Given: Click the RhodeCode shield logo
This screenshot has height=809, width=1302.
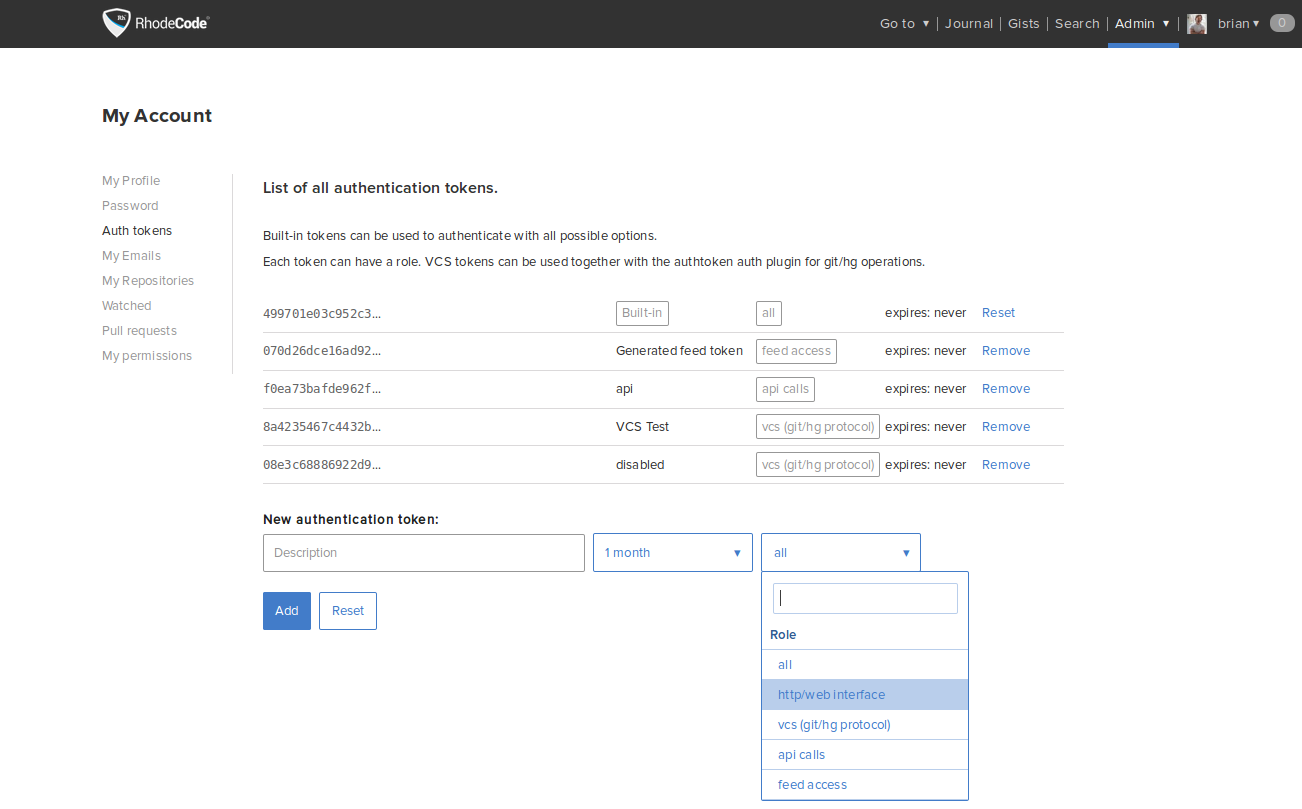Looking at the screenshot, I should pyautogui.click(x=117, y=23).
